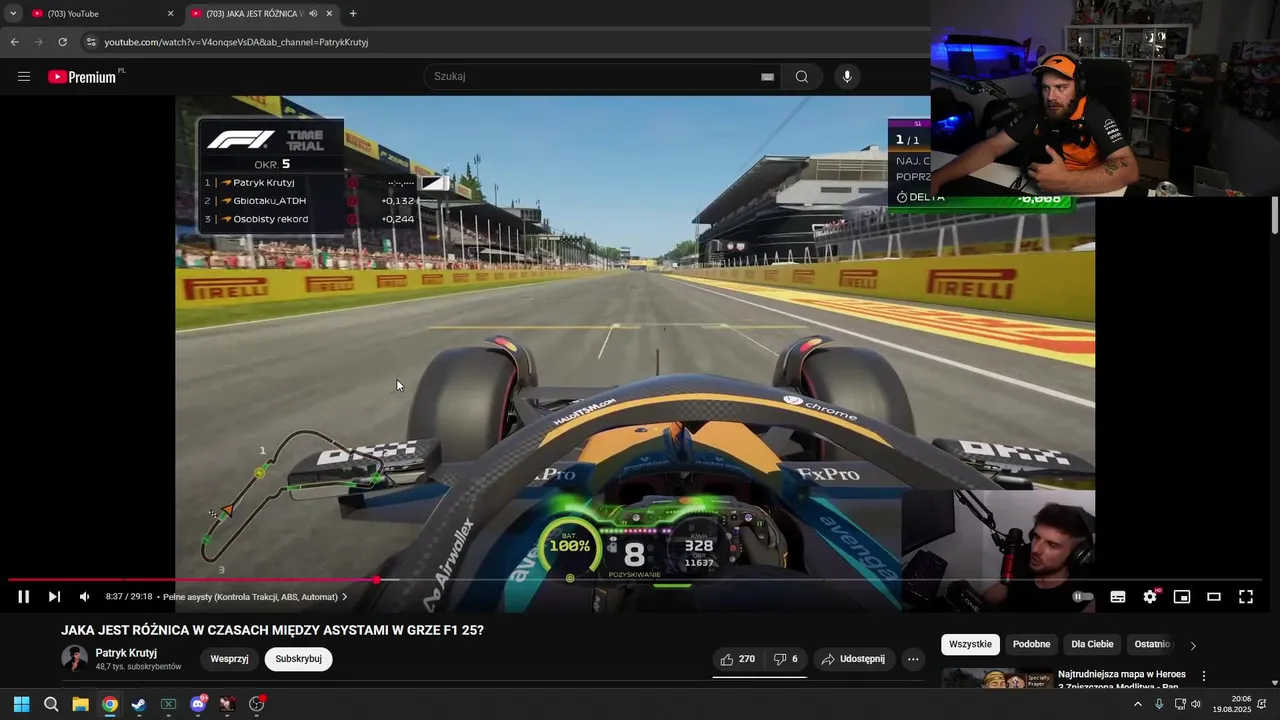
Task: Close the first YouTube tab
Action: click(x=170, y=14)
